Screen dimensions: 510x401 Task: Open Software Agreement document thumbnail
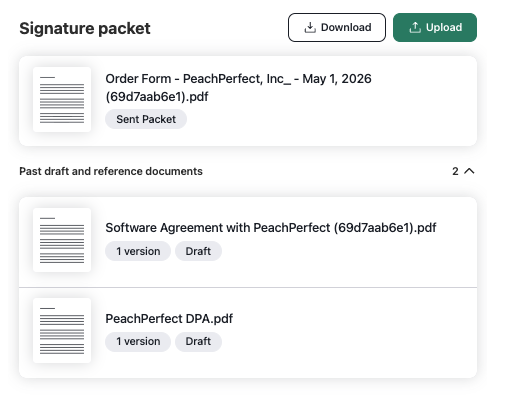click(62, 240)
